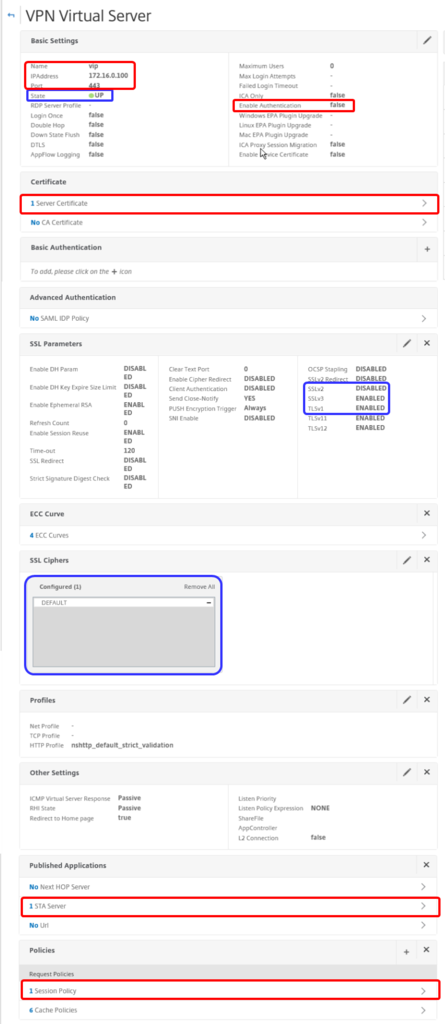This screenshot has height=1024, width=445.
Task: Click the SSLv3 ENABLED value
Action: [x=370, y=398]
